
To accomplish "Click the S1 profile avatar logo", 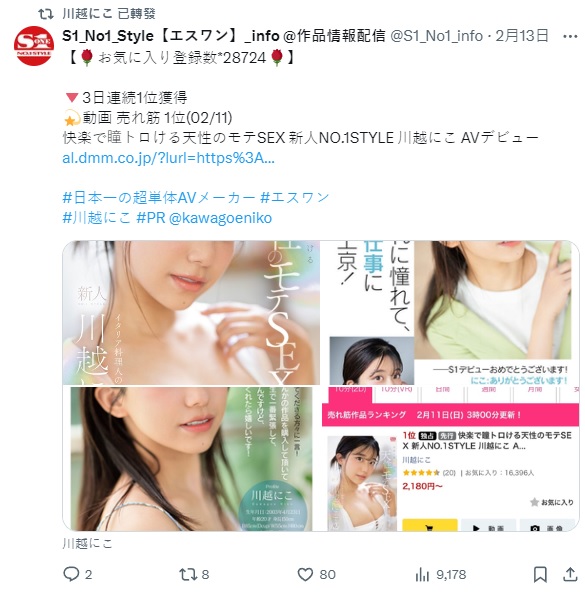I will [x=34, y=46].
